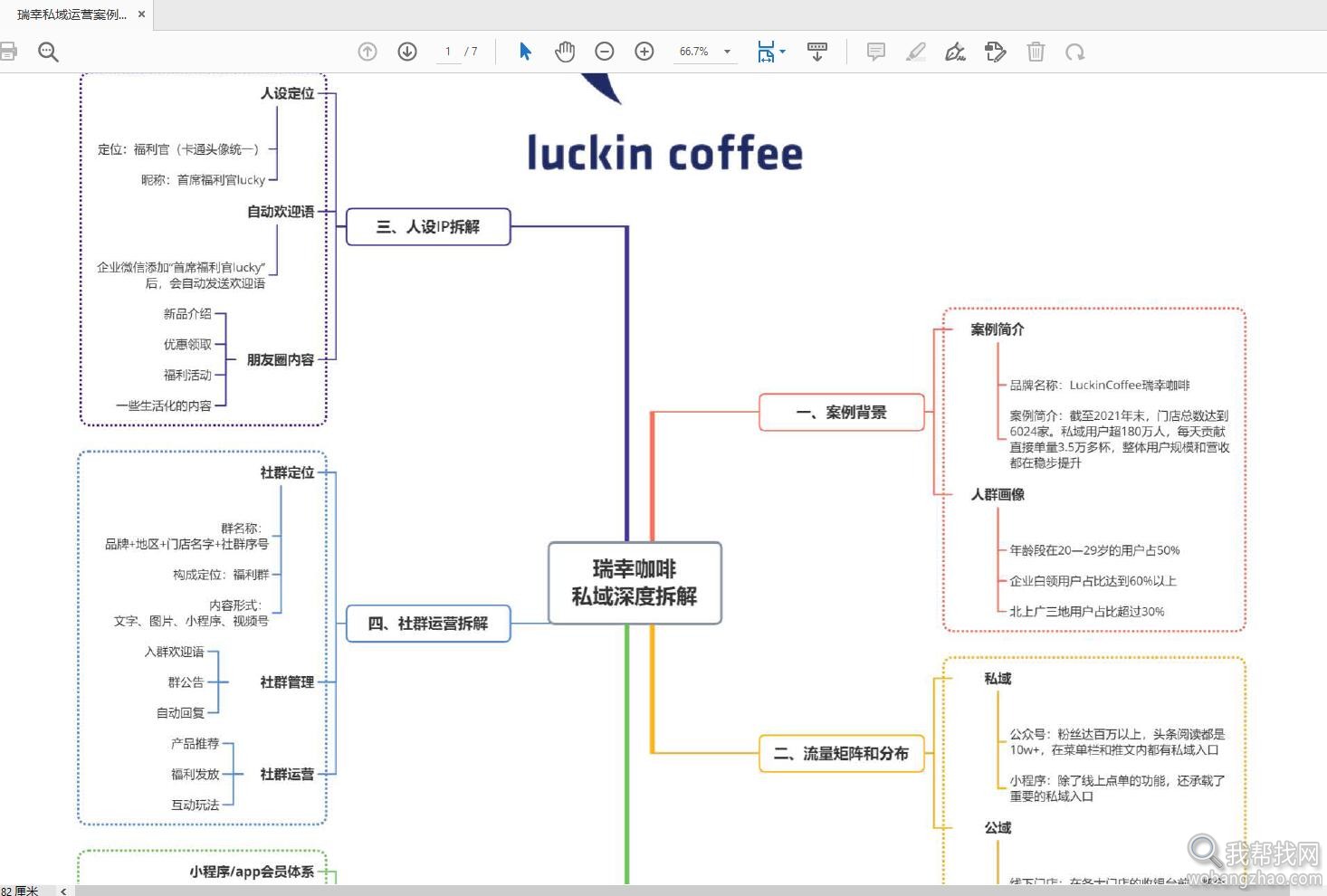
Task: Click the scrolling mode toolbar icon
Action: click(x=817, y=52)
